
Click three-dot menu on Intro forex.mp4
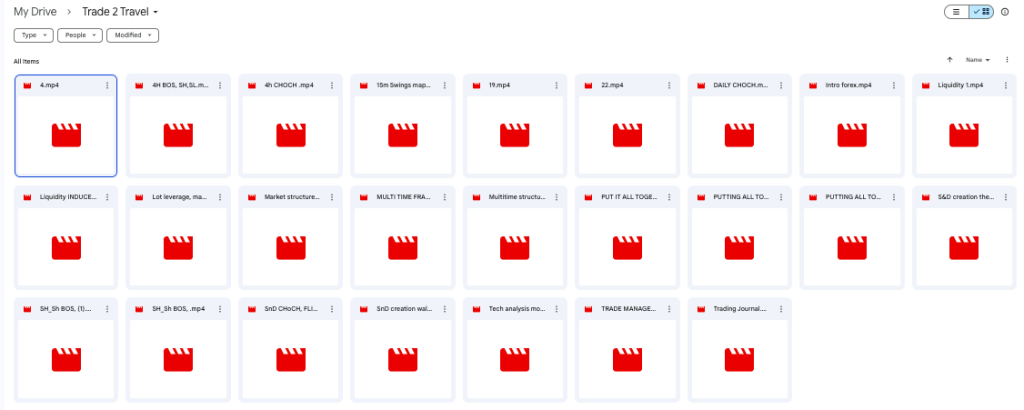point(893,86)
